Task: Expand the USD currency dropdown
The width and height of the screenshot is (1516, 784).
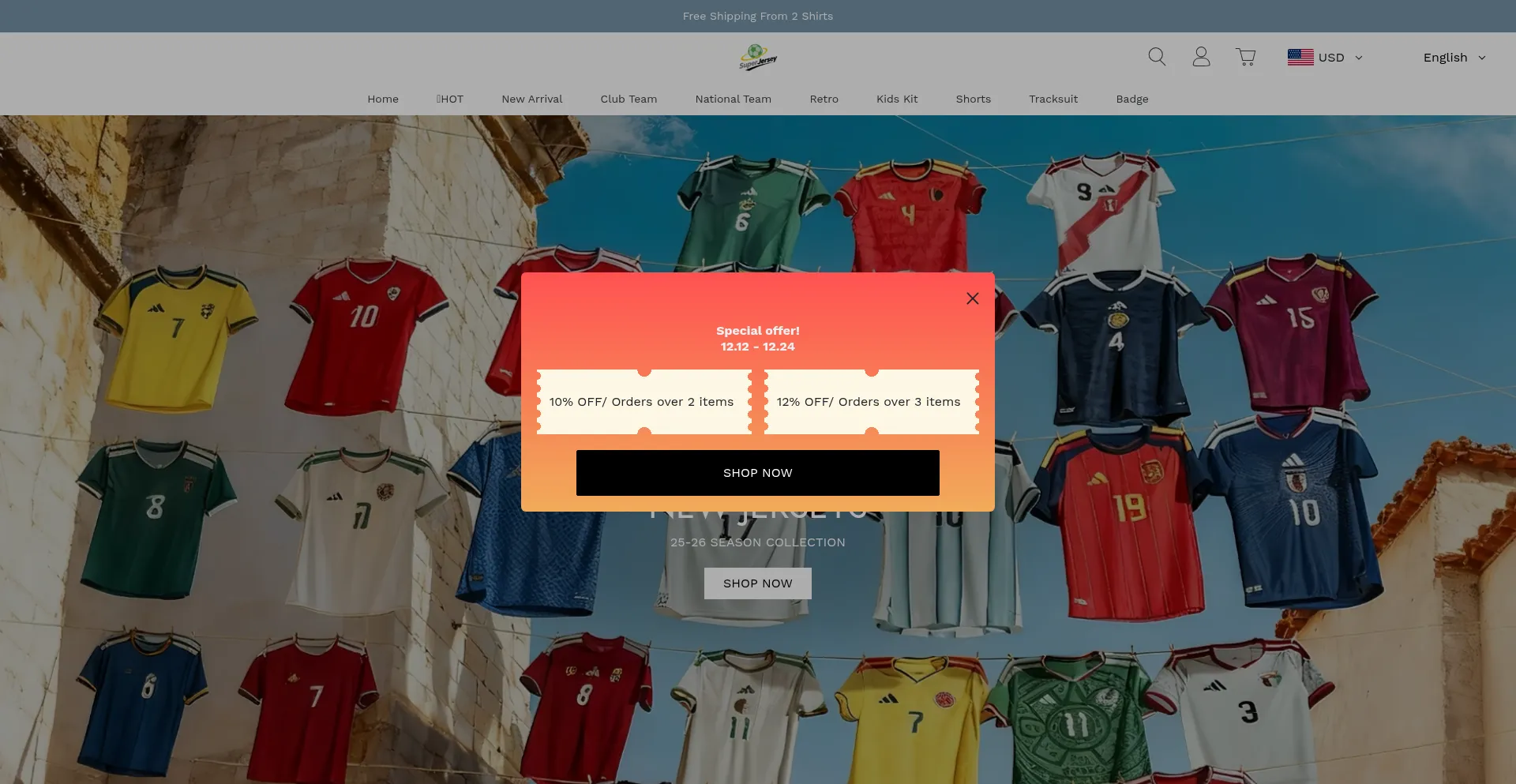Action: coord(1340,58)
